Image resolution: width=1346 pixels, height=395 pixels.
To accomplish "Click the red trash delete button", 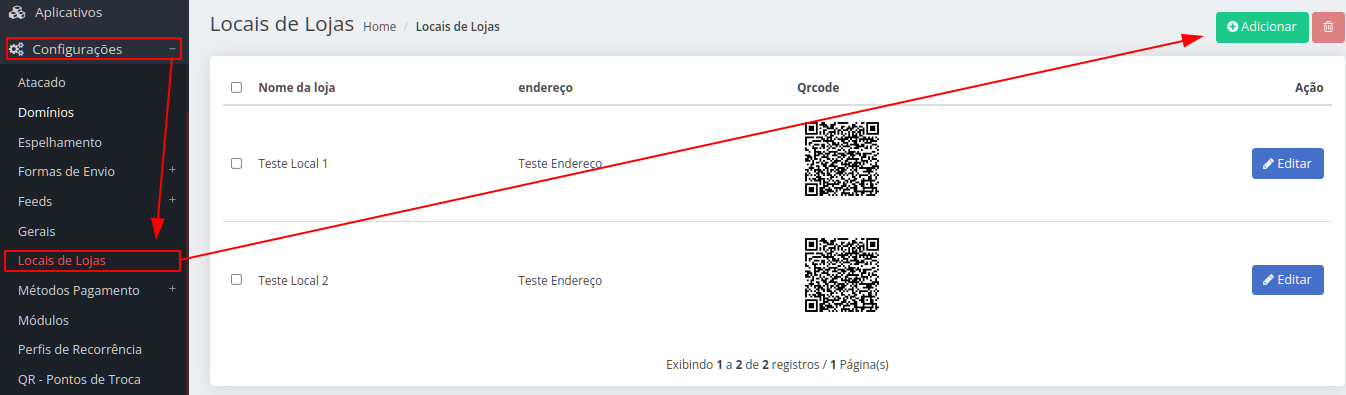I will (x=1328, y=27).
